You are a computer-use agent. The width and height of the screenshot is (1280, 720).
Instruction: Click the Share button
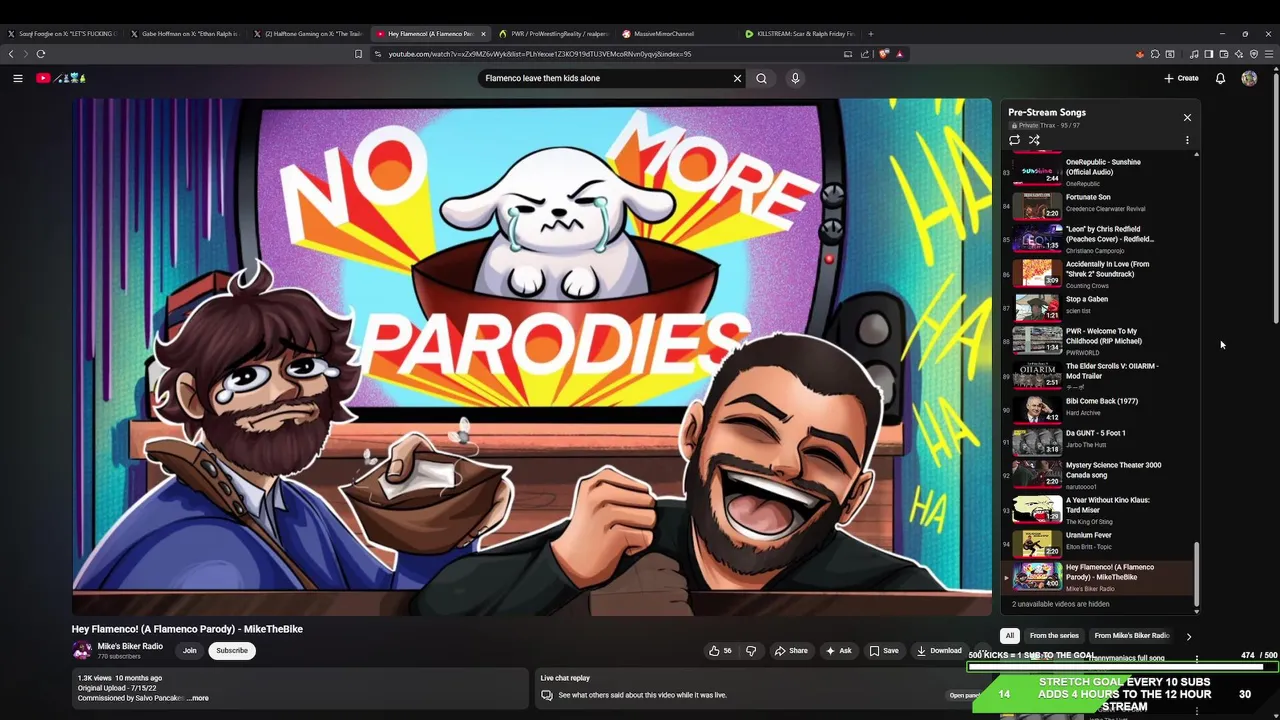(791, 651)
